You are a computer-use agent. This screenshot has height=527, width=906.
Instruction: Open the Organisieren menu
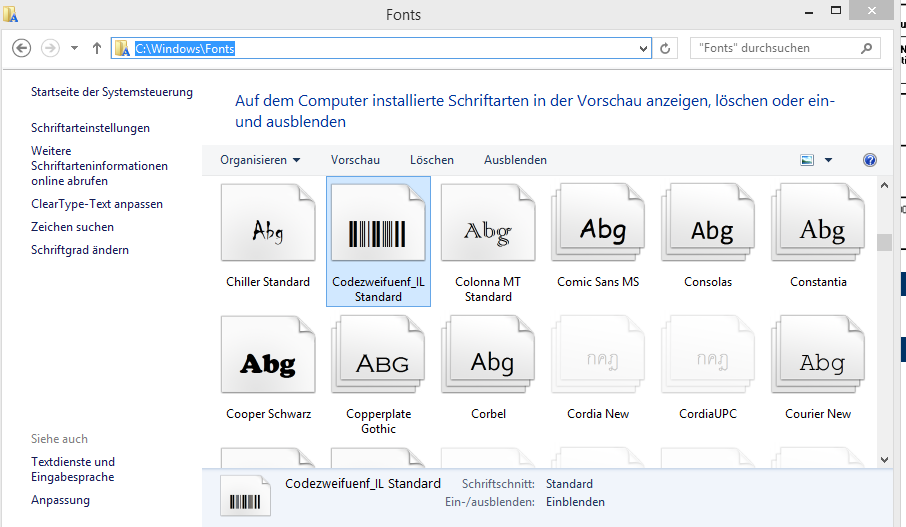pos(260,160)
